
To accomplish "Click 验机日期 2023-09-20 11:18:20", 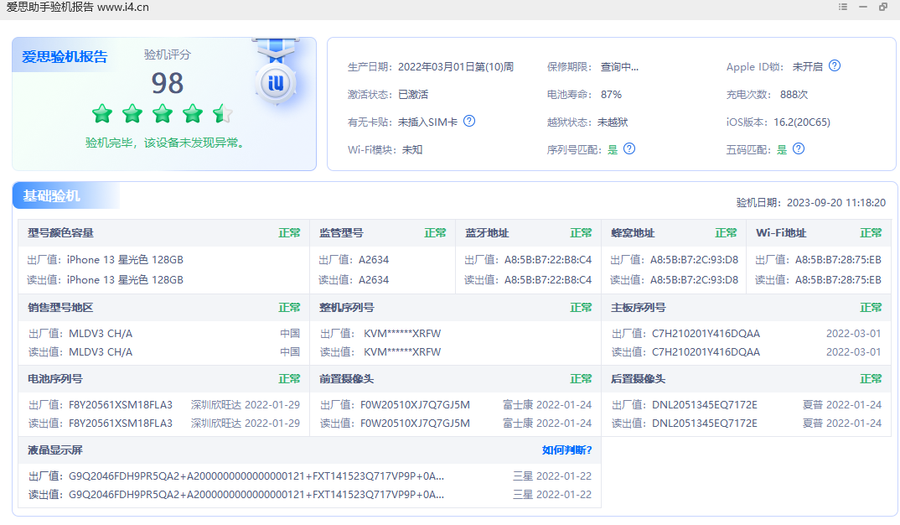I will pos(810,203).
